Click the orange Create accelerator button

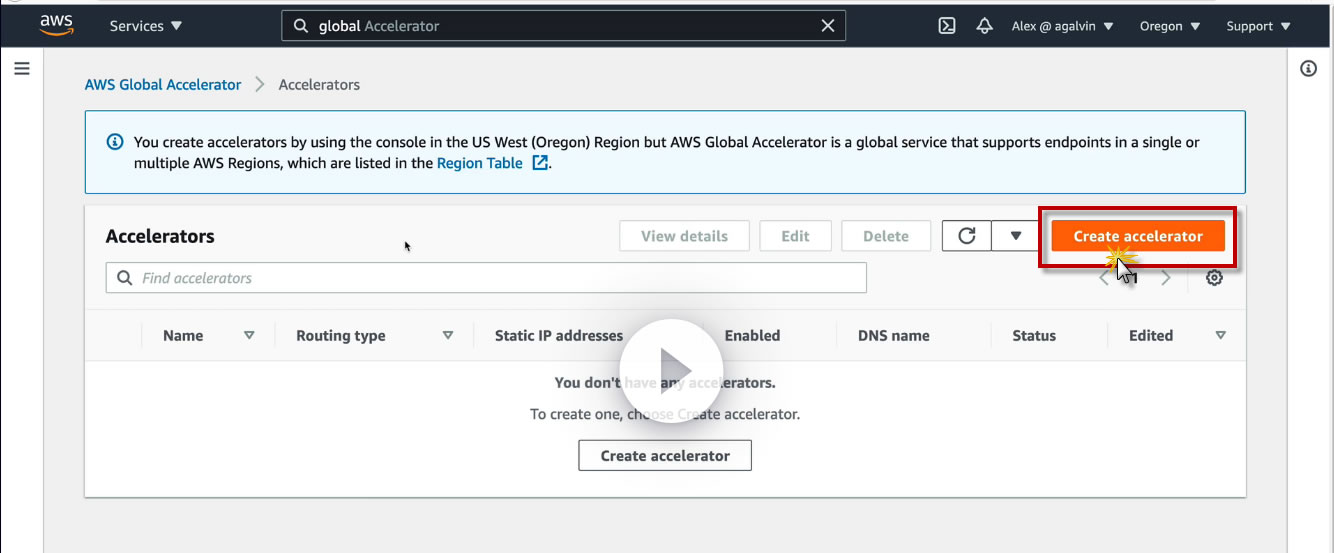pyautogui.click(x=1137, y=236)
